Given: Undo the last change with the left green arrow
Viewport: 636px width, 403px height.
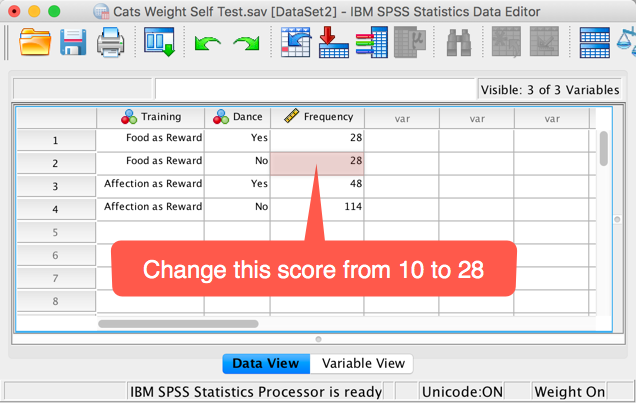Looking at the screenshot, I should coord(207,43).
